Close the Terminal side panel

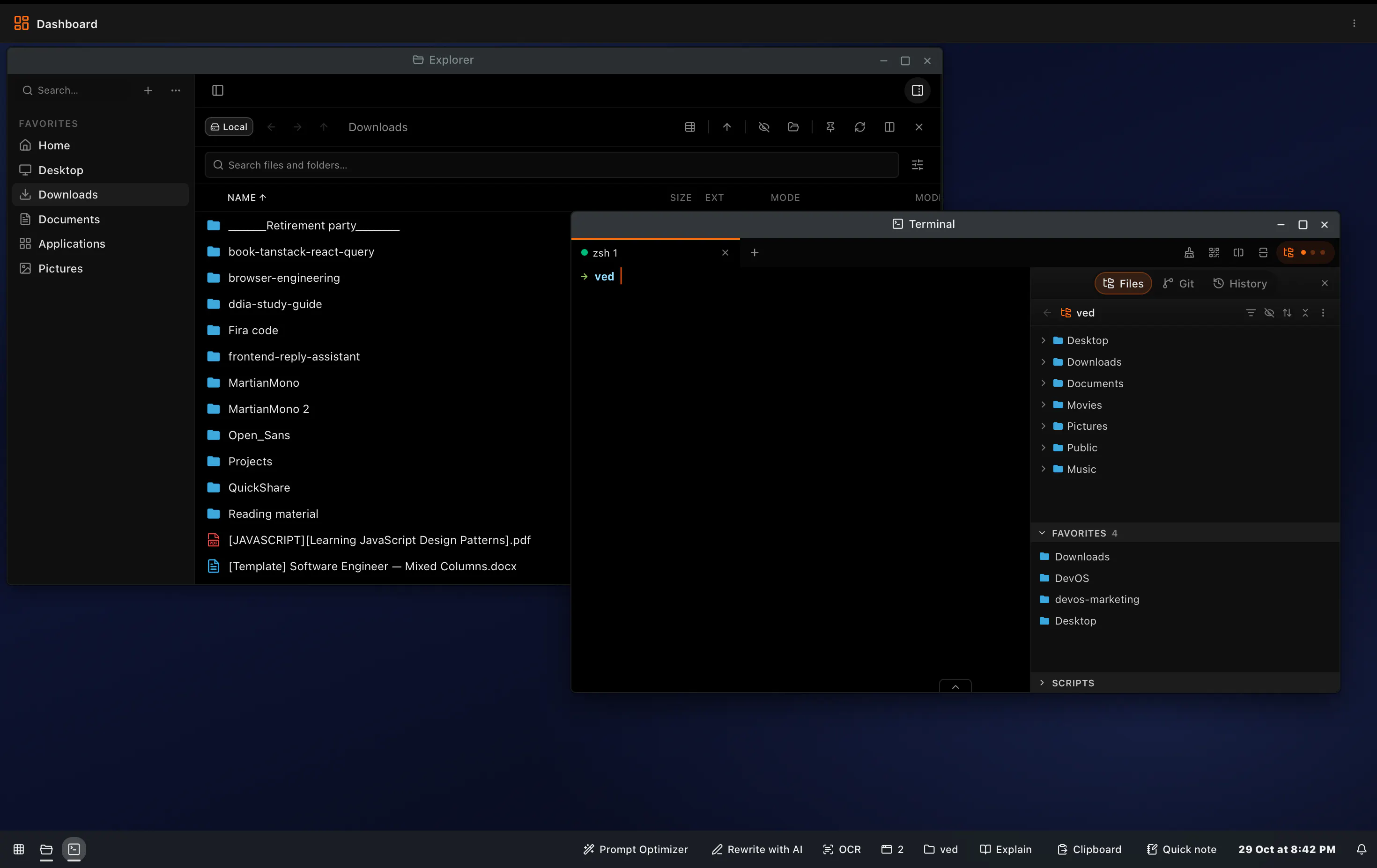1325,283
